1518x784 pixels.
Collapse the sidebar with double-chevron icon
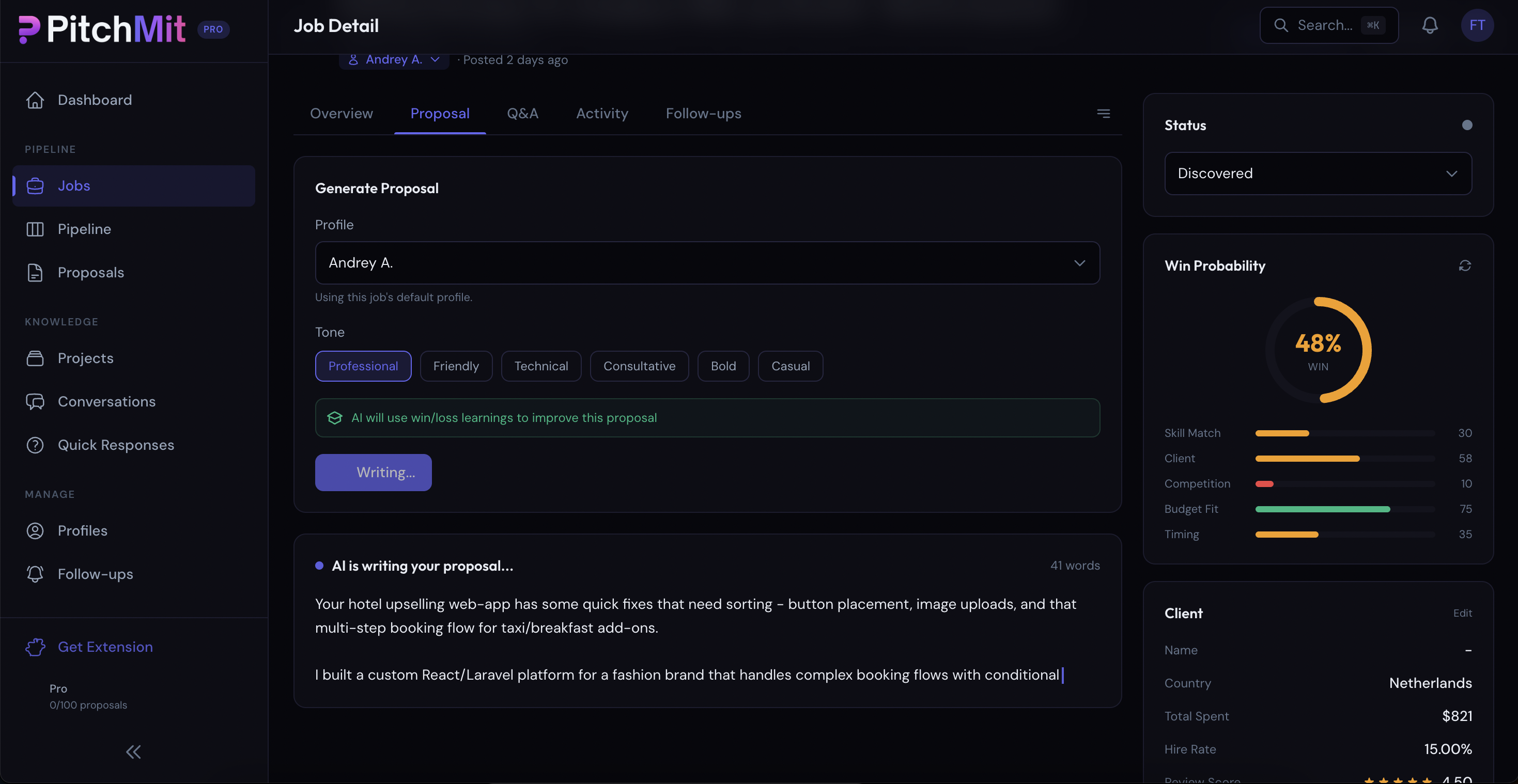coord(133,751)
